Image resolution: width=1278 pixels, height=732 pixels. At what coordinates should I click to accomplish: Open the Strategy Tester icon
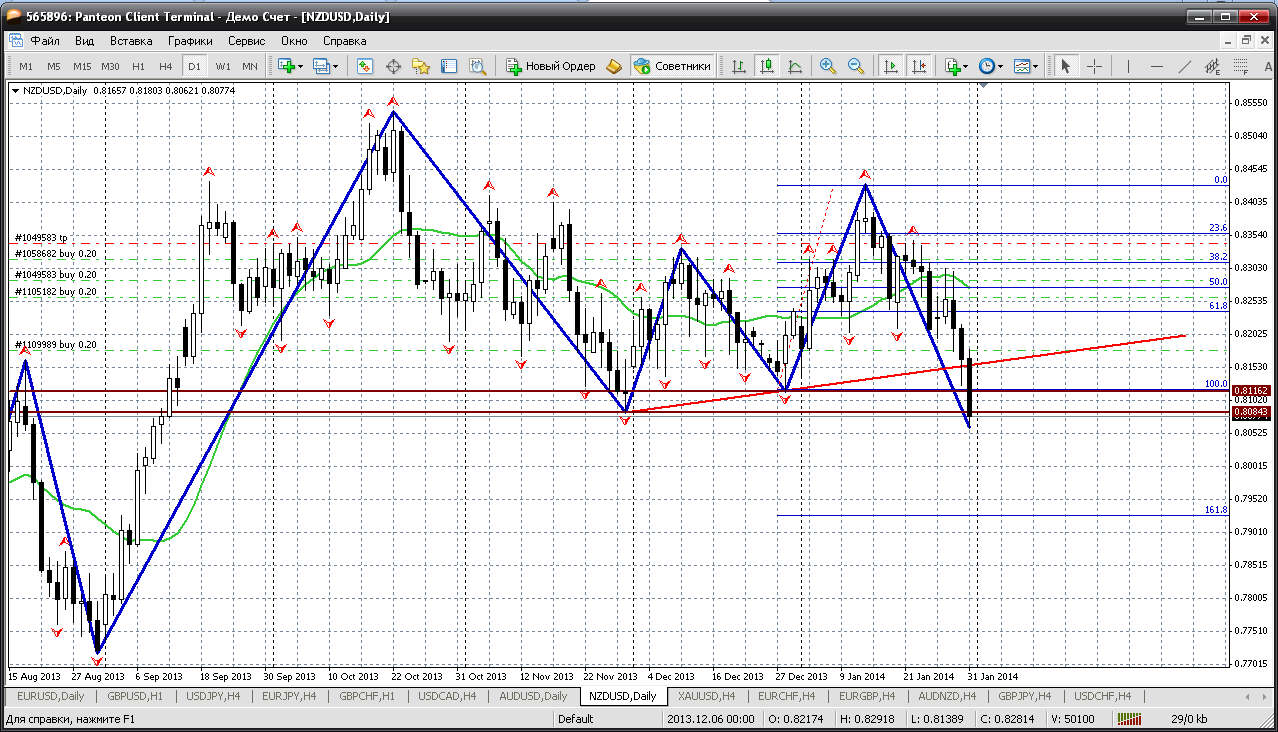[x=478, y=66]
